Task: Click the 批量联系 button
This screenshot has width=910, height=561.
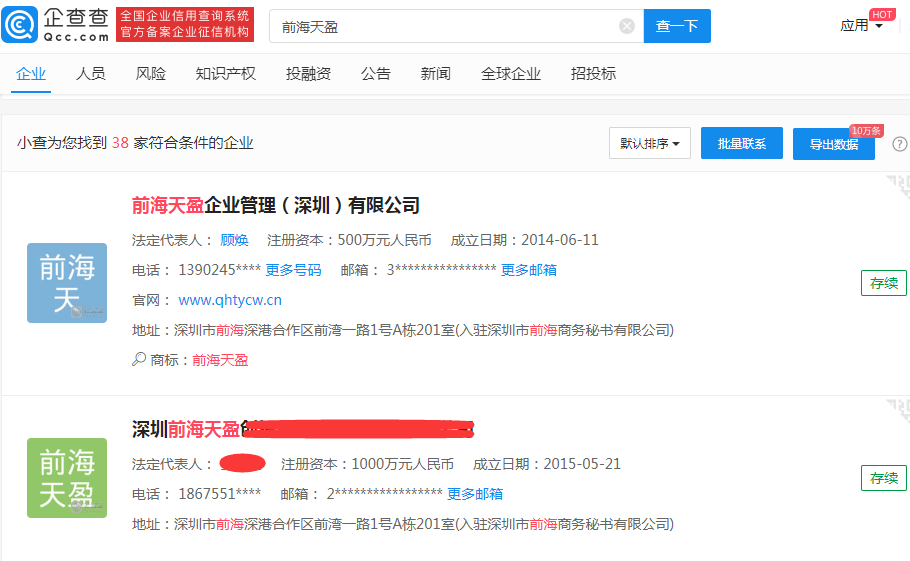Action: pyautogui.click(x=741, y=144)
